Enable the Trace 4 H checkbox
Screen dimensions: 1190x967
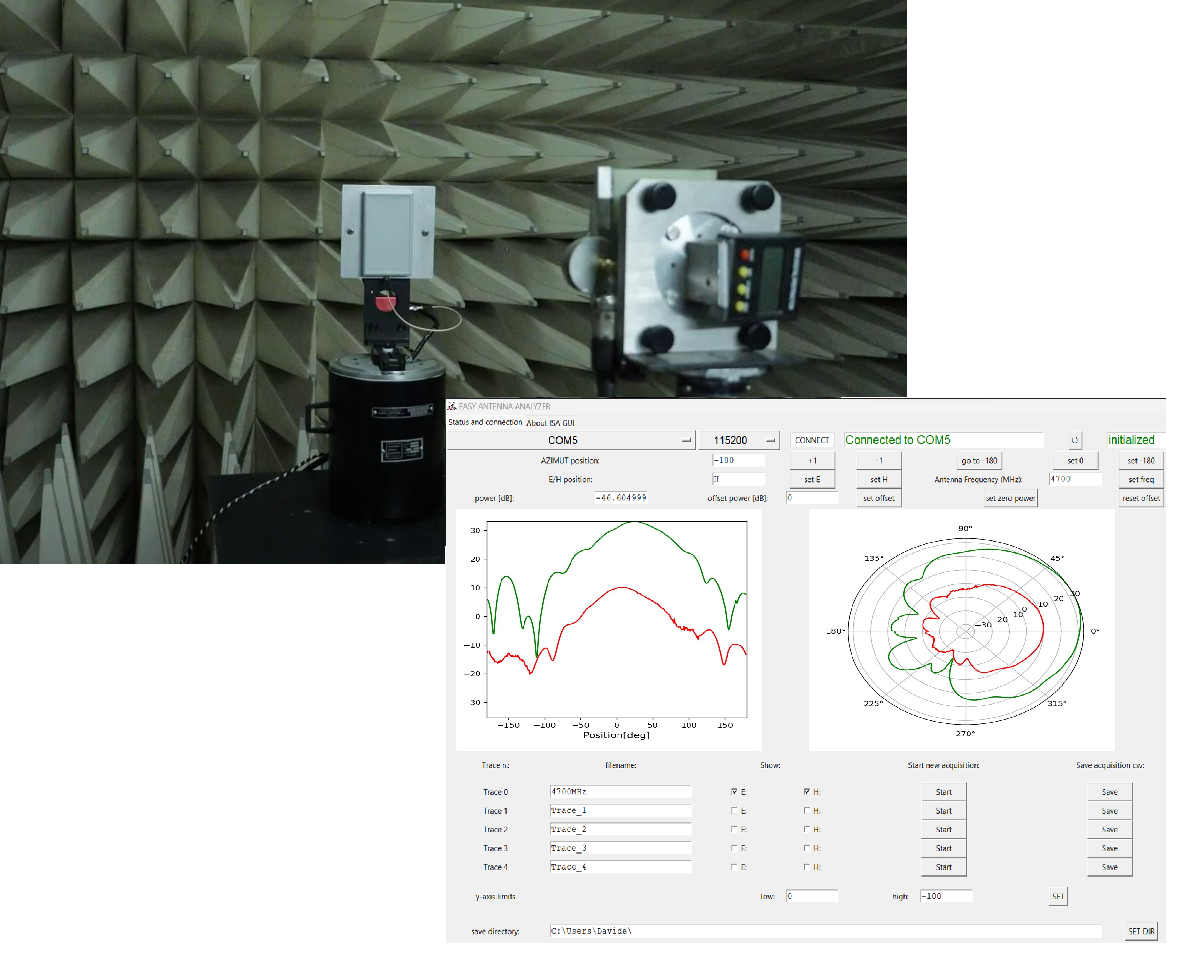(x=807, y=867)
